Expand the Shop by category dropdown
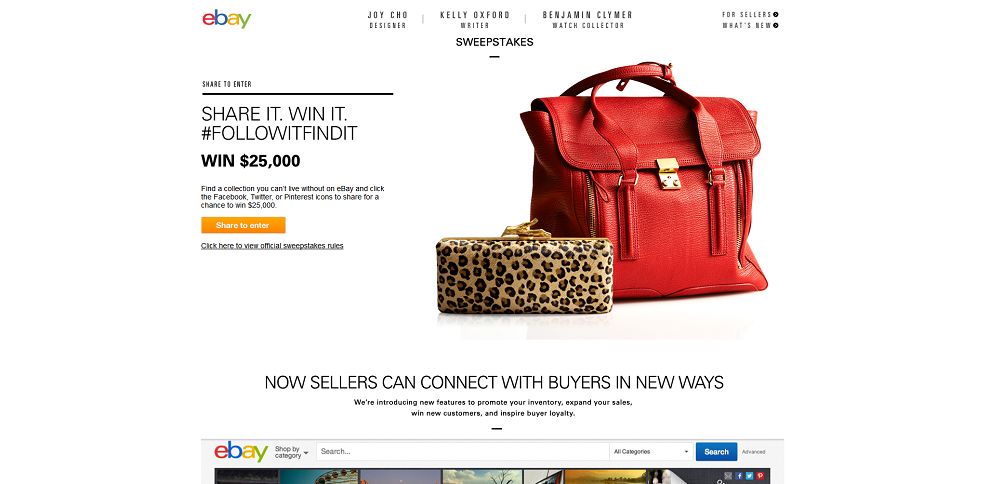Image resolution: width=989 pixels, height=484 pixels. pos(291,452)
